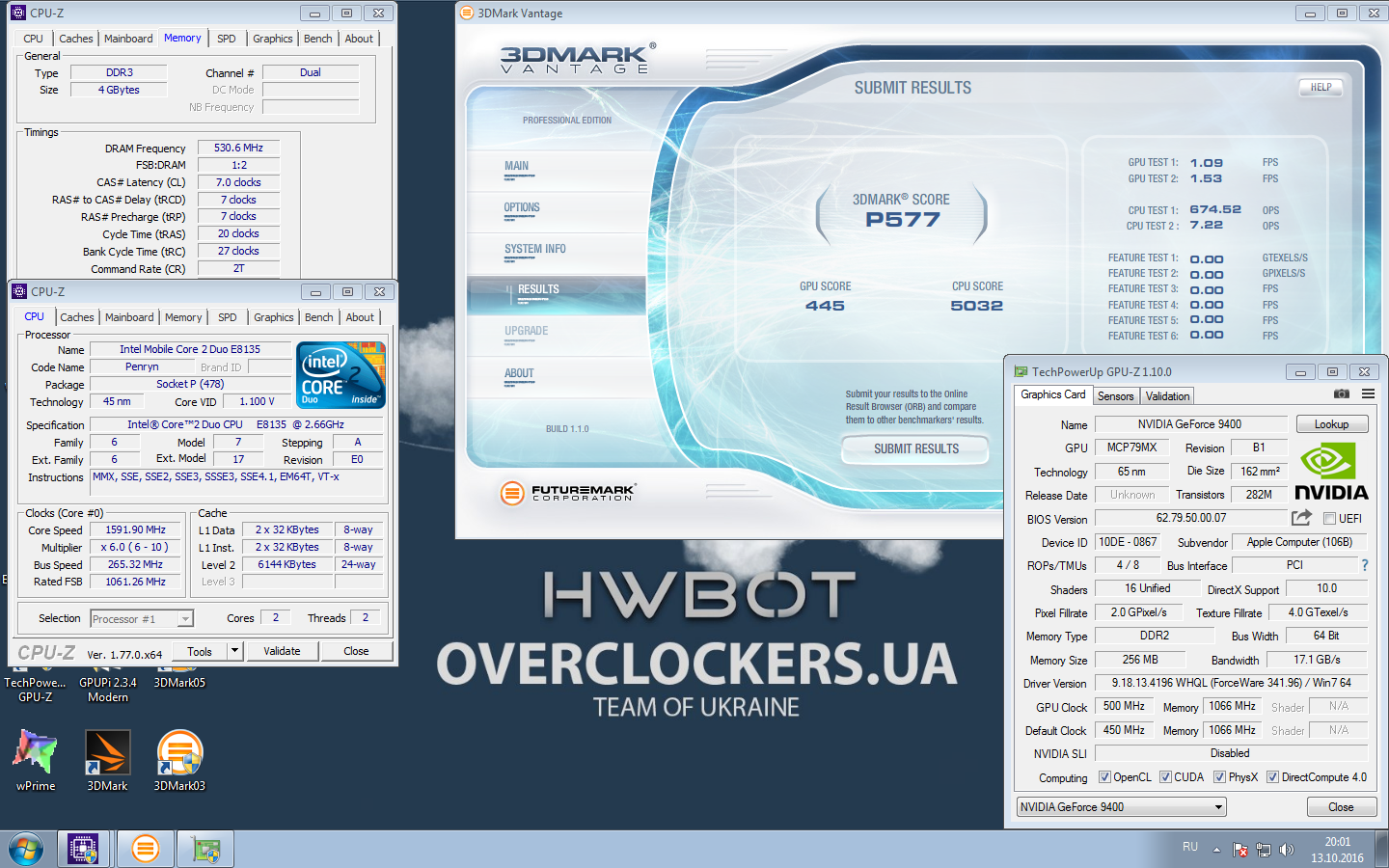Toggle the DirectCompute 4.0 checkbox
Image resolution: width=1389 pixels, height=868 pixels.
(x=1272, y=777)
